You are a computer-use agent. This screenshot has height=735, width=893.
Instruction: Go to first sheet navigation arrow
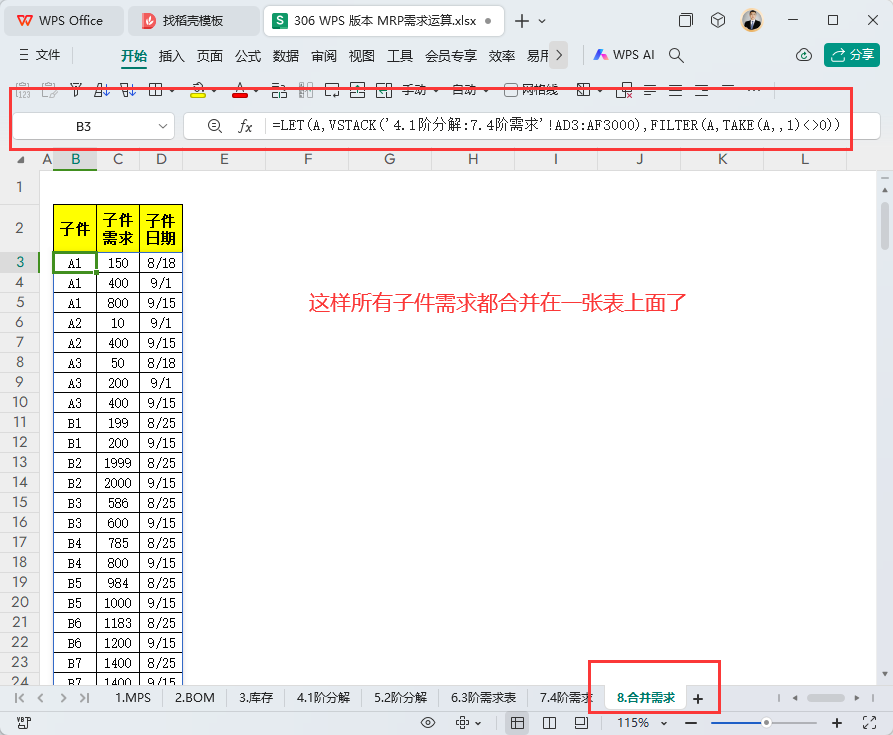[x=19, y=697]
